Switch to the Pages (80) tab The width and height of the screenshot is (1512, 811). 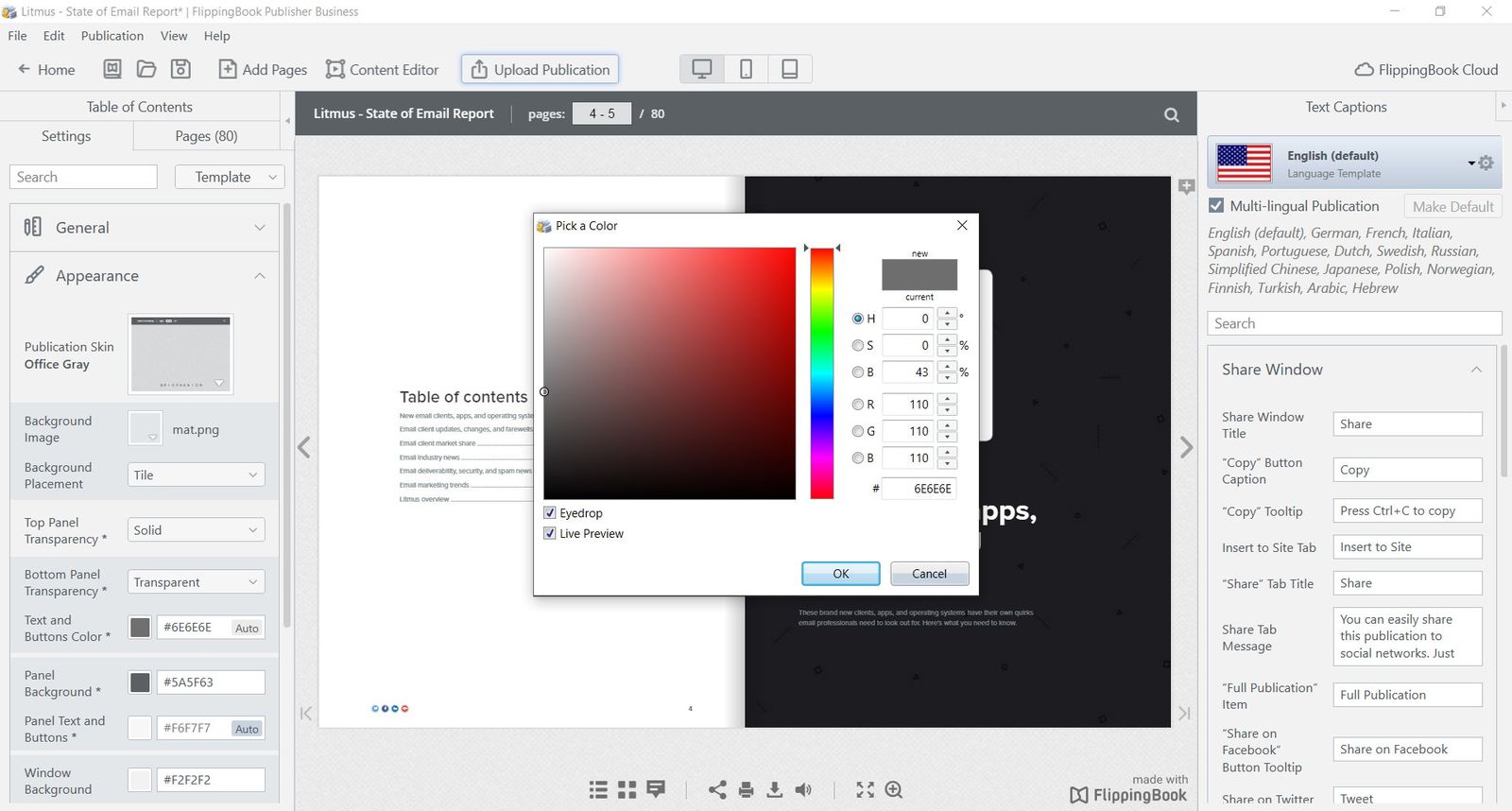tap(206, 136)
